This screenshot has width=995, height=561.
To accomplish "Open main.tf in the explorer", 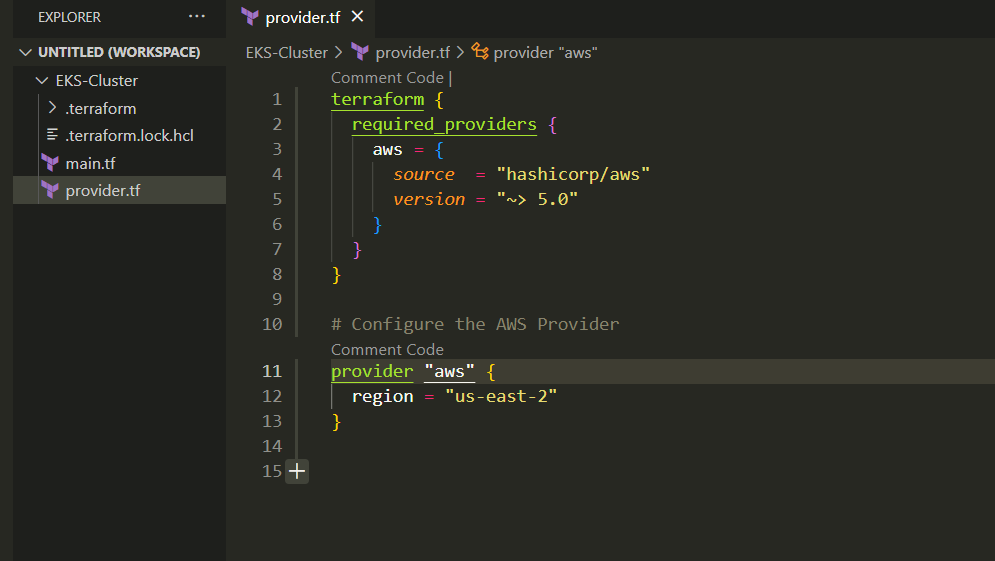I will click(90, 164).
